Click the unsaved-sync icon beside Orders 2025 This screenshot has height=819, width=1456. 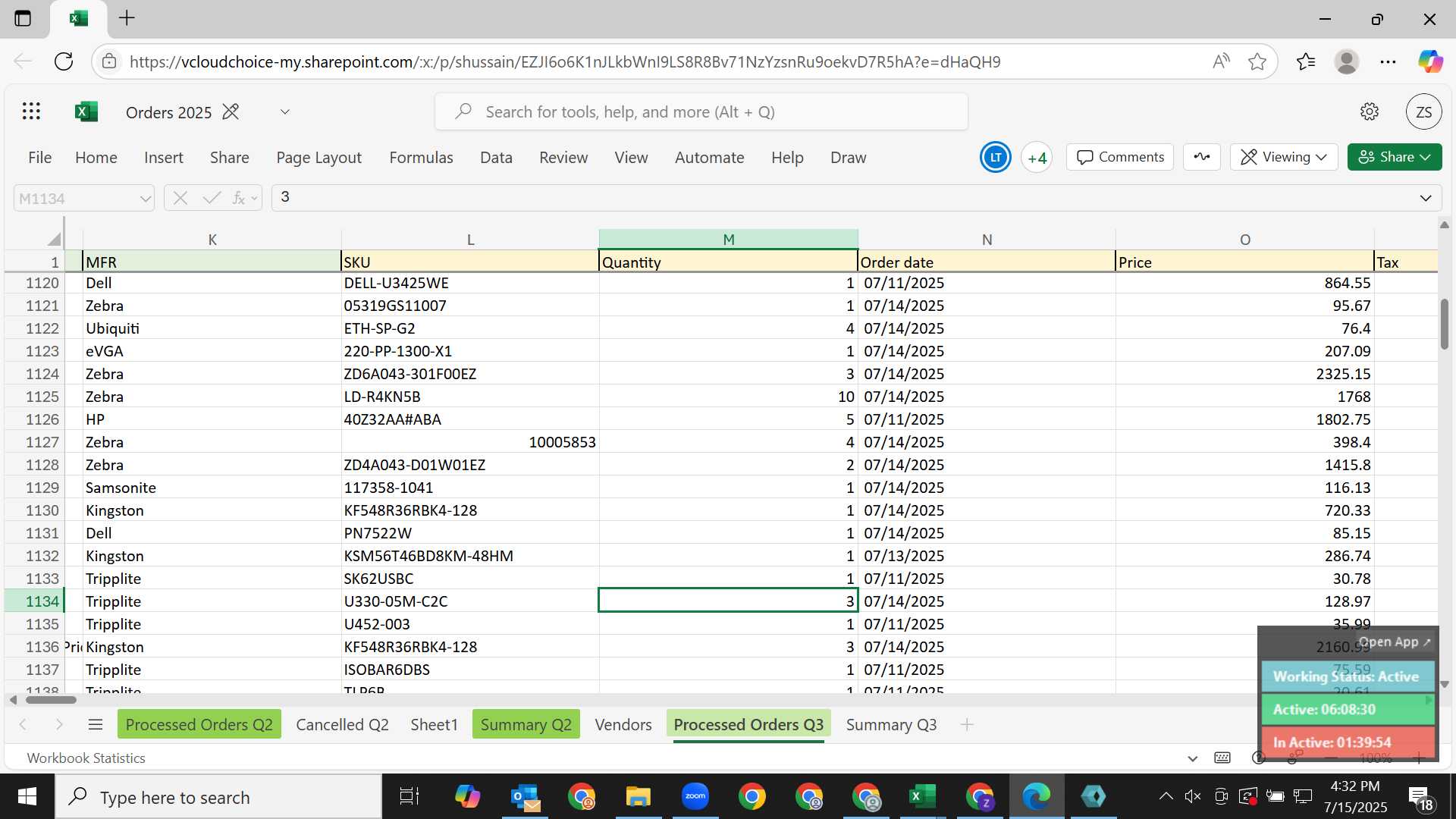coord(231,111)
